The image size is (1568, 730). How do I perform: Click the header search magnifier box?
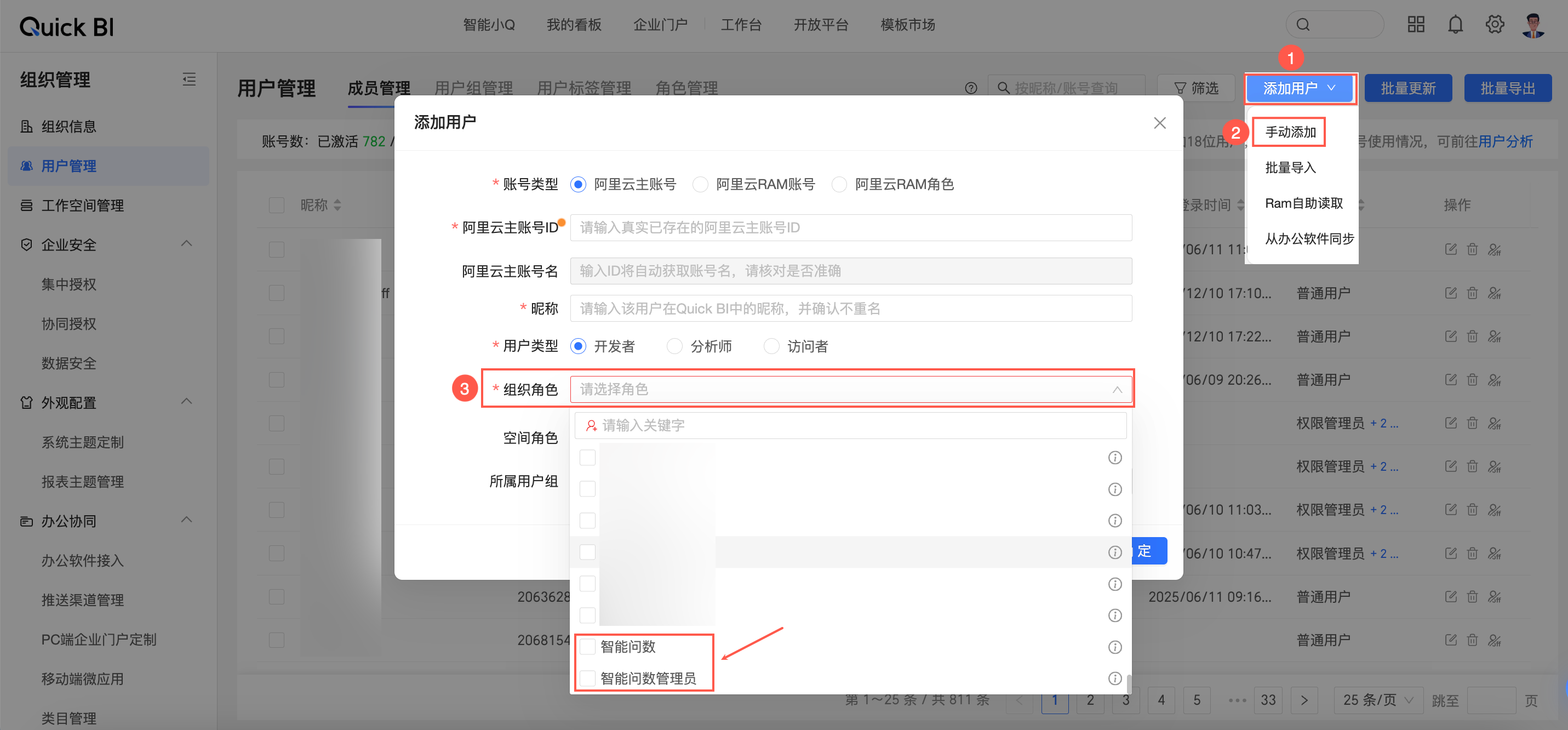pos(1334,25)
